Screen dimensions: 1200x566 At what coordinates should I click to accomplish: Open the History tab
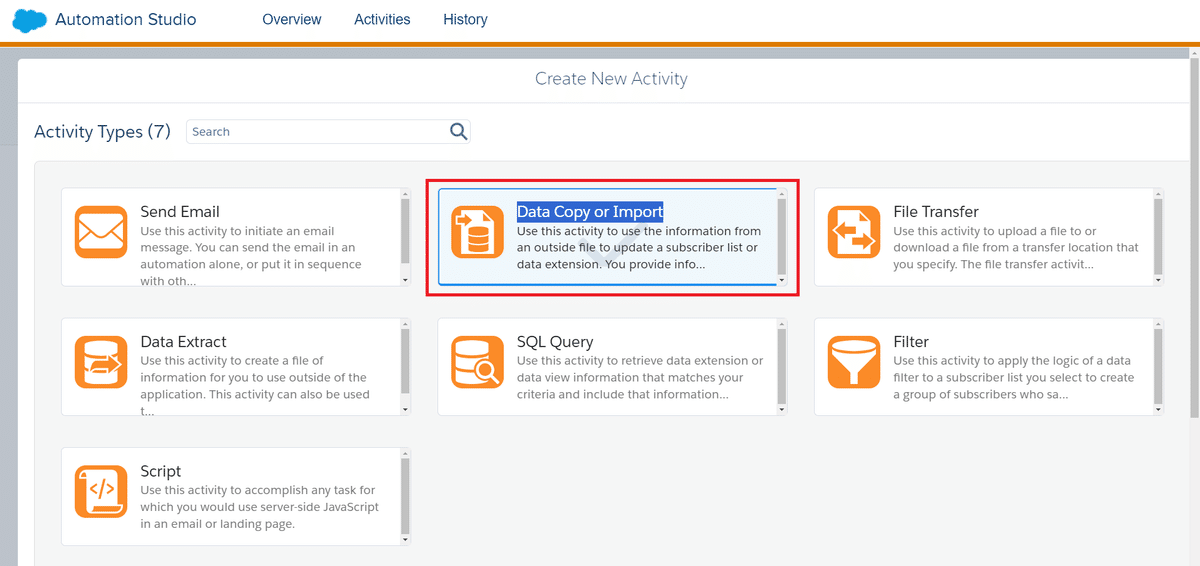click(x=465, y=19)
